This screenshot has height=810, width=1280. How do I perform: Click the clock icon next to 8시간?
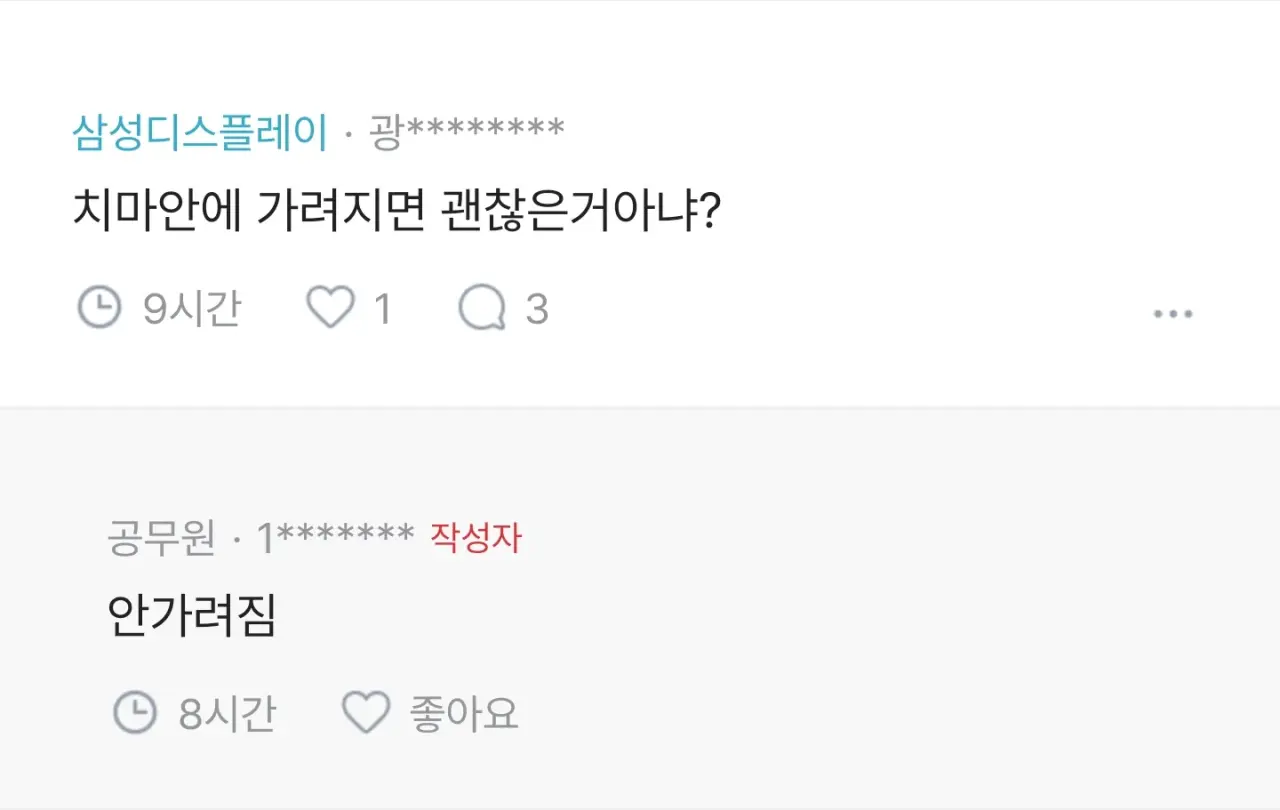tap(134, 713)
